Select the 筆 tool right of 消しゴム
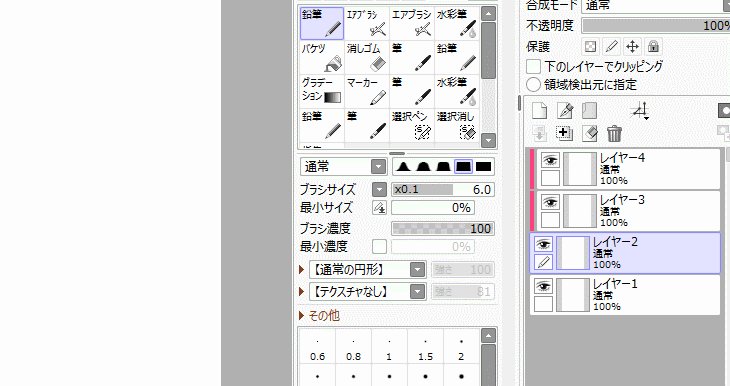This screenshot has width=730, height=386. point(412,58)
